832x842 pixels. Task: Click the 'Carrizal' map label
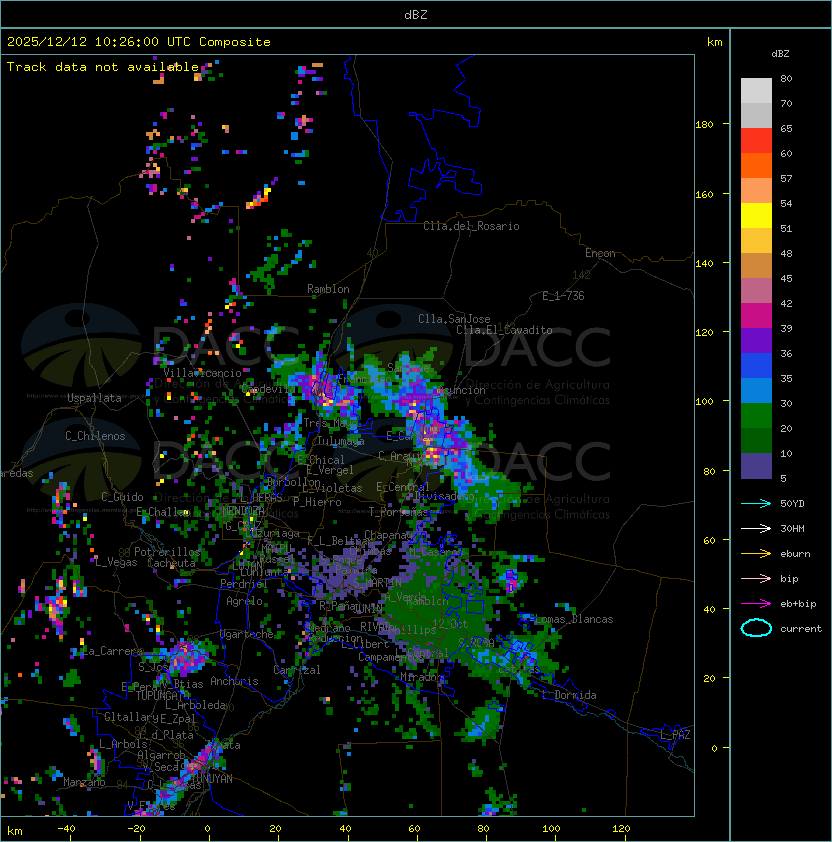coord(297,670)
